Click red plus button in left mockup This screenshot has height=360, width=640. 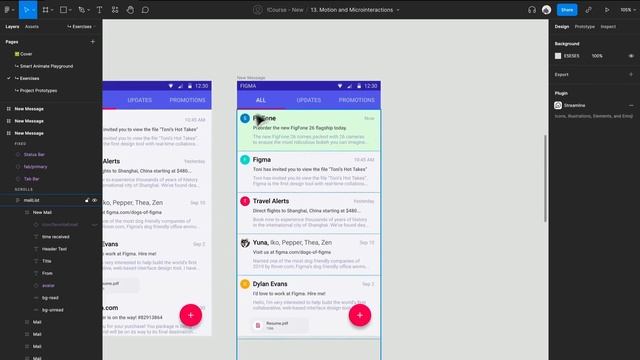coord(191,315)
